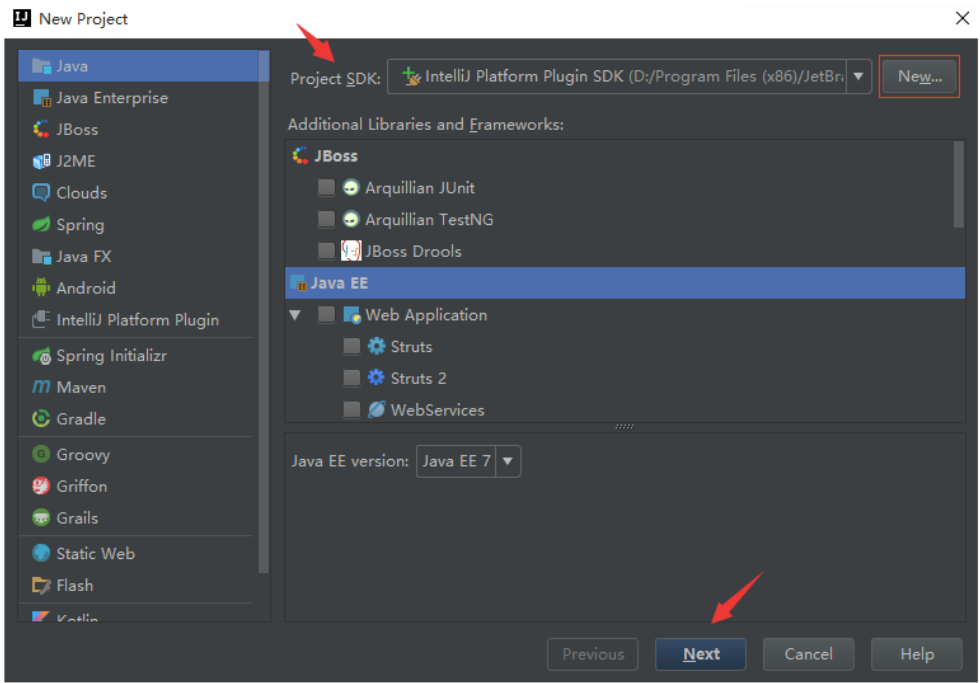Choose Static Web in the sidebar

(139, 553)
